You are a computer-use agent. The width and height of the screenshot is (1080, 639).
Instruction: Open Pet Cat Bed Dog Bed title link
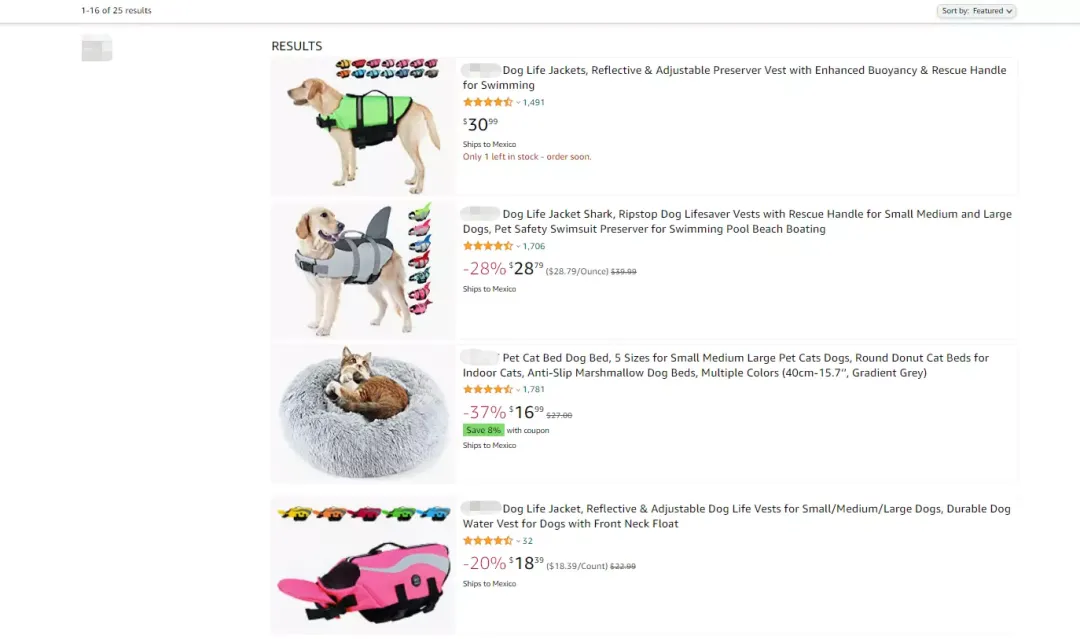click(725, 366)
